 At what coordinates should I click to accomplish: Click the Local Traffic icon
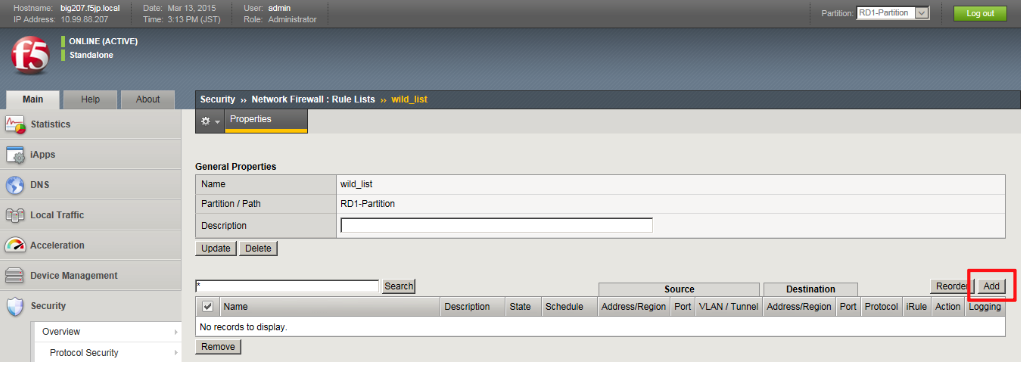click(x=15, y=215)
